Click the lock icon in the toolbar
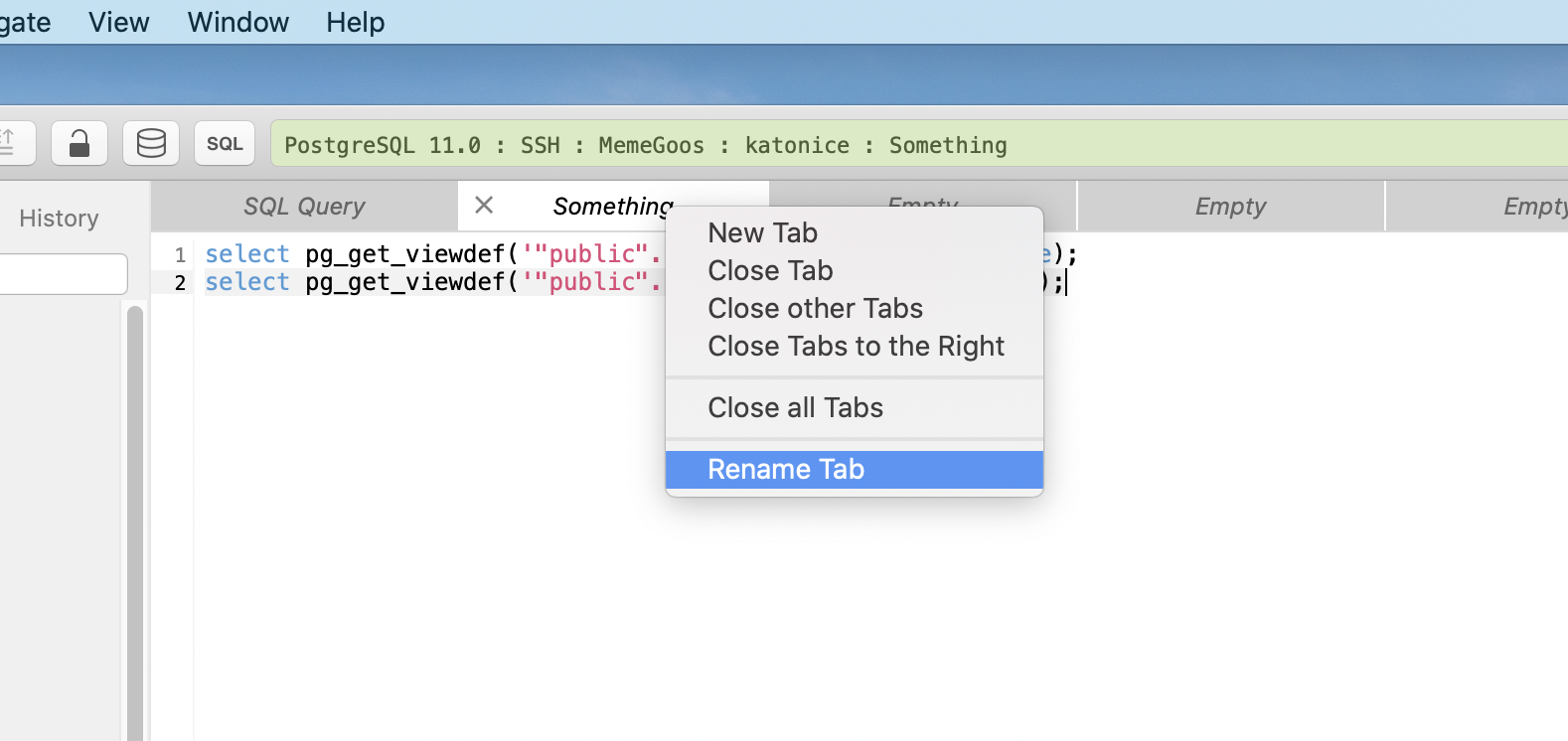 [x=78, y=143]
